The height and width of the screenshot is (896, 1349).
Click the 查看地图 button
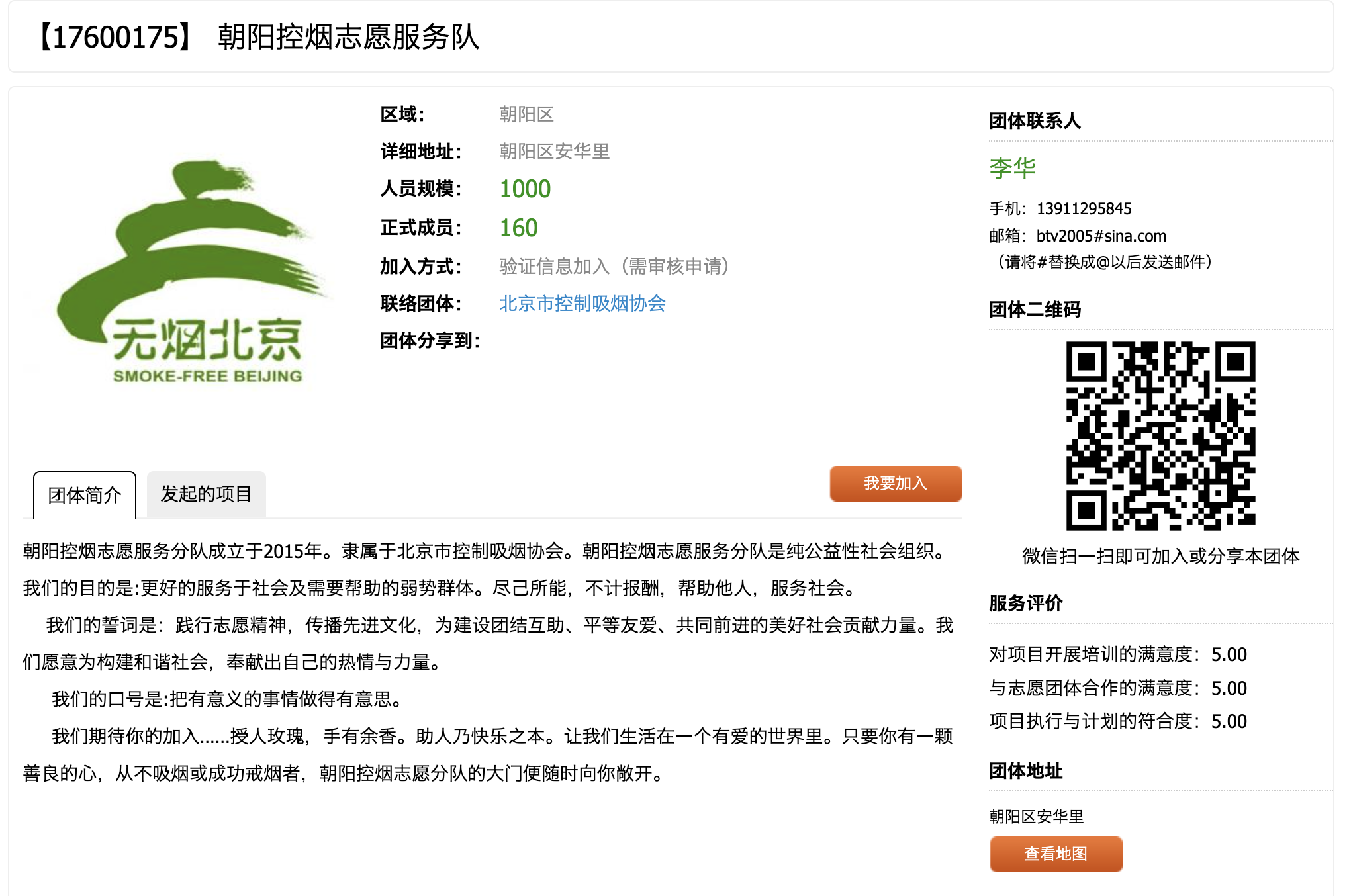point(1055,854)
